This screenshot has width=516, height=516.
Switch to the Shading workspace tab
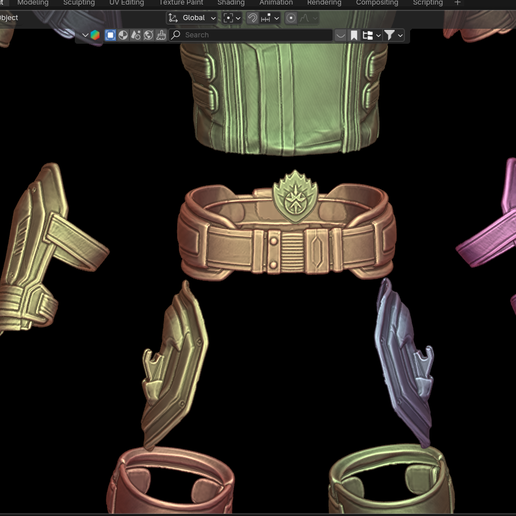pos(231,3)
